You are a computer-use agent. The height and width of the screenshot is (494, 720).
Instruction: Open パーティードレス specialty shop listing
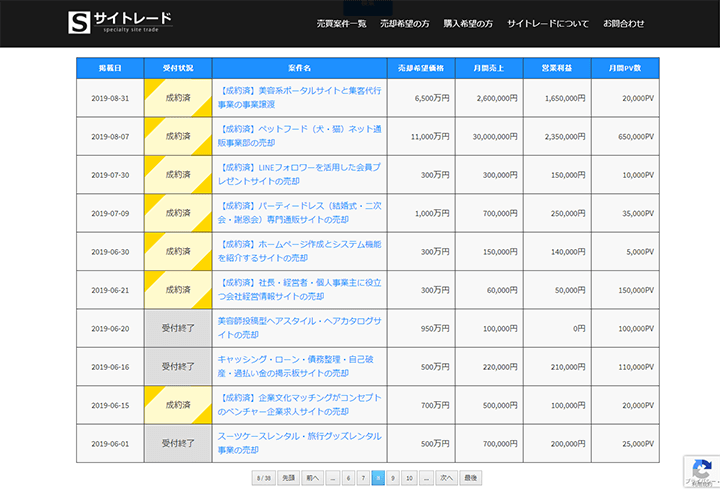[299, 213]
